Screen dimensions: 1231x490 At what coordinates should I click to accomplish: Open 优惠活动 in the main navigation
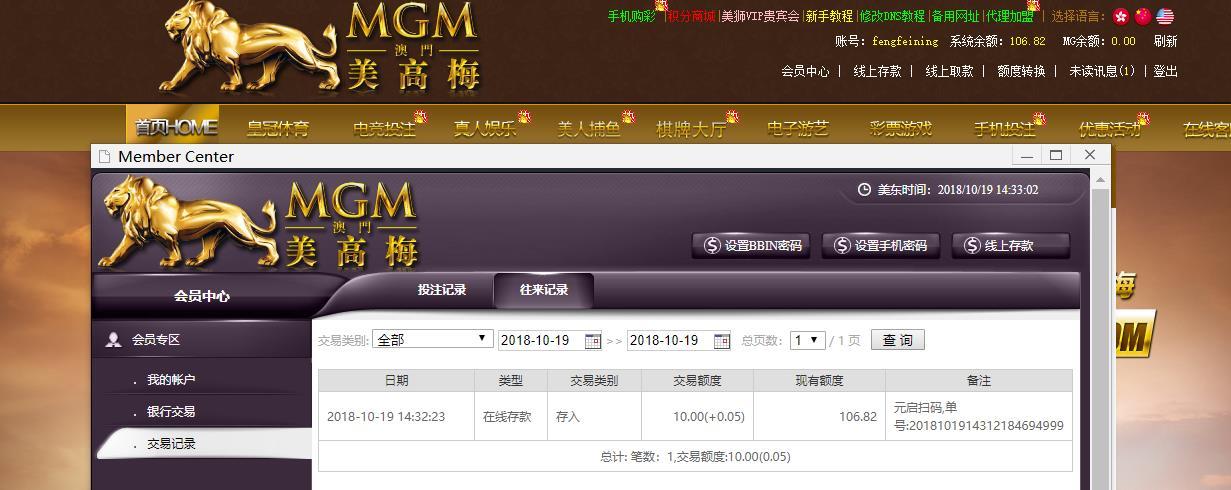[x=1109, y=128]
